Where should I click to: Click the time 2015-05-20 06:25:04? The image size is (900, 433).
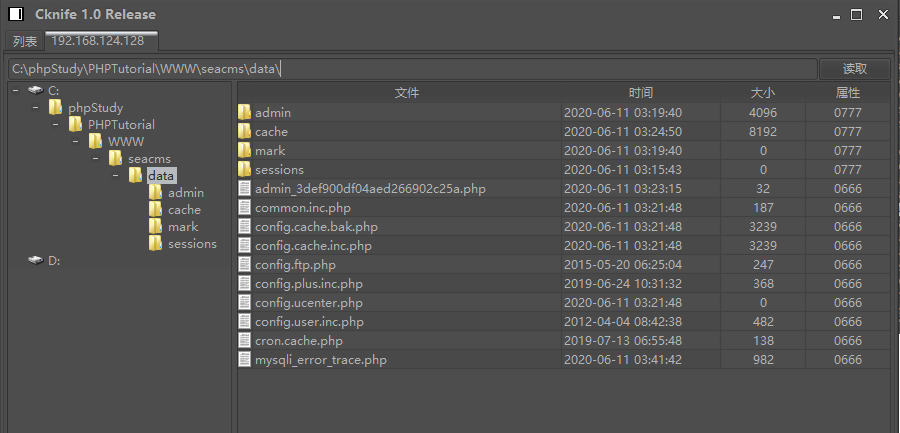[623, 265]
